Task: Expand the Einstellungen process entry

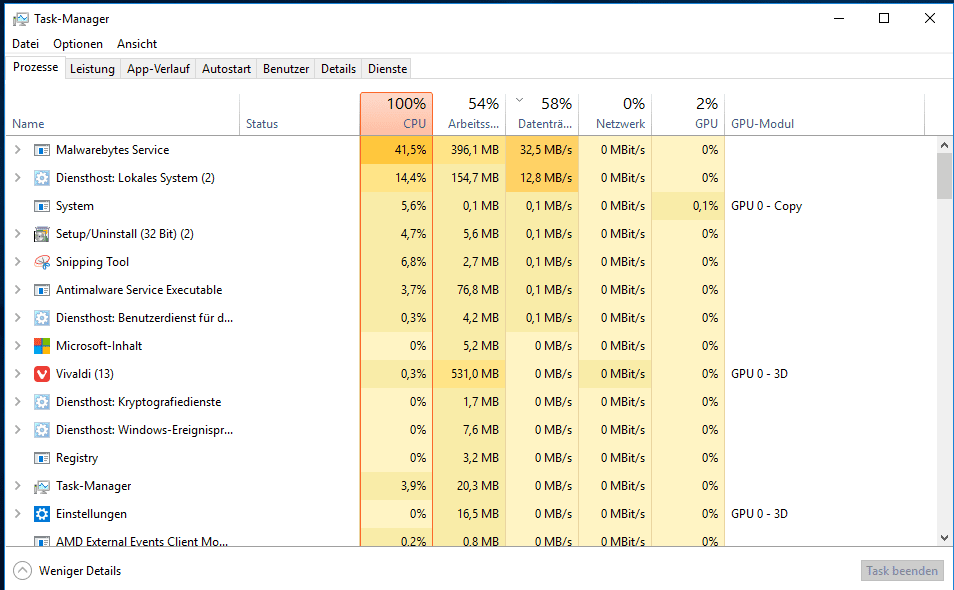Action: tap(18, 513)
